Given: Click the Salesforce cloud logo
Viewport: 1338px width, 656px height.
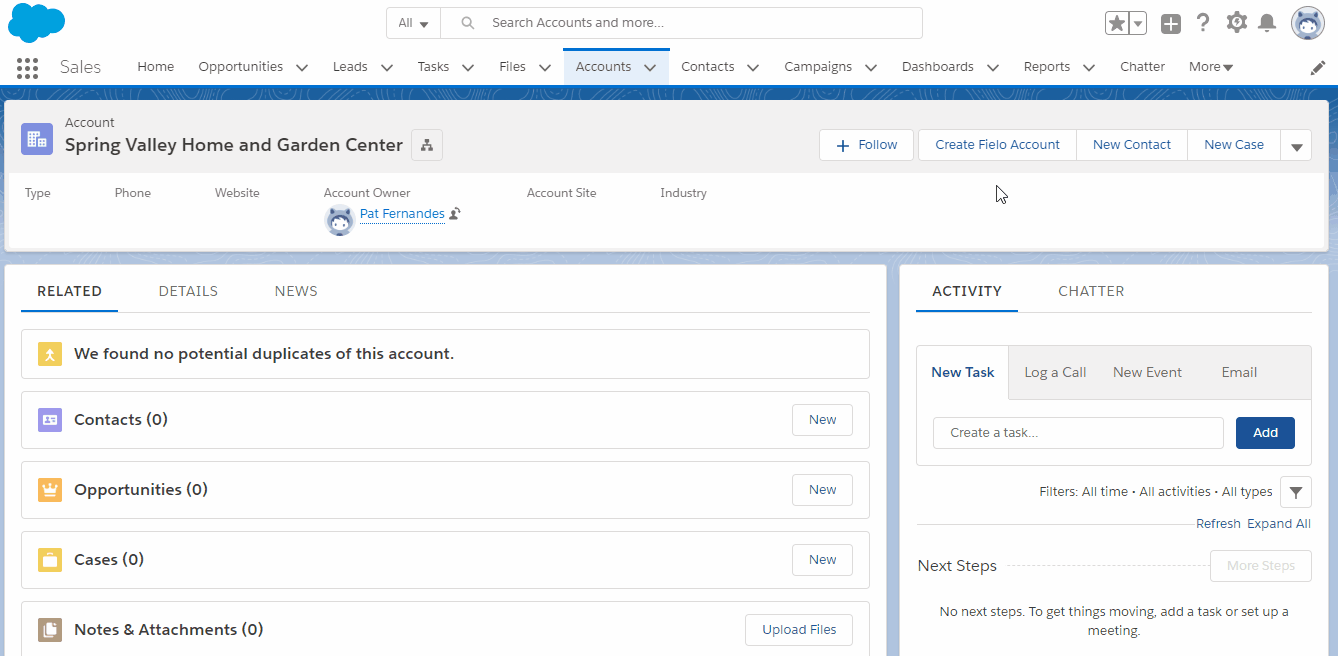Looking at the screenshot, I should (x=36, y=22).
